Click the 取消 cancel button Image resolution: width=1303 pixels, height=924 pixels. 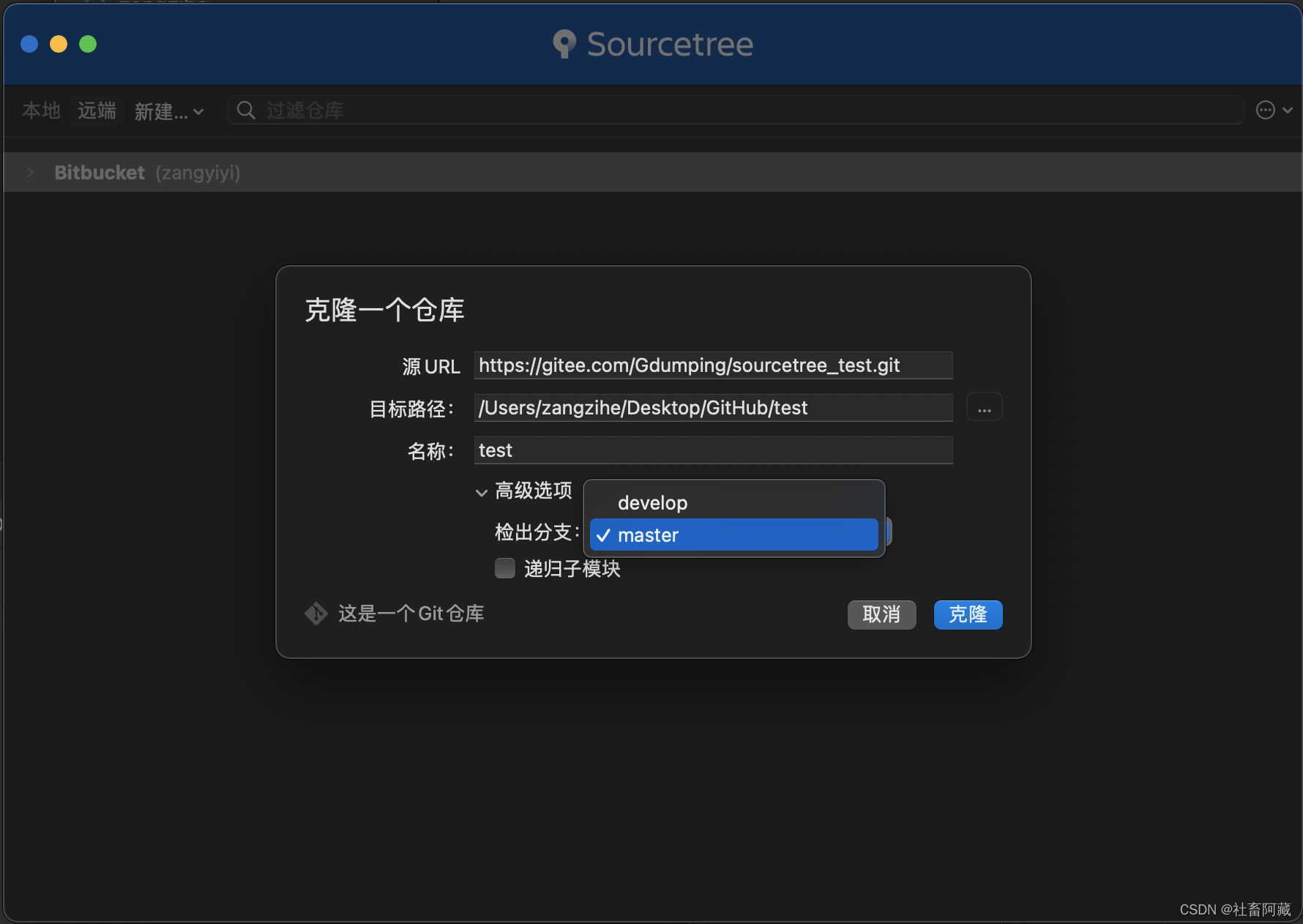(881, 614)
